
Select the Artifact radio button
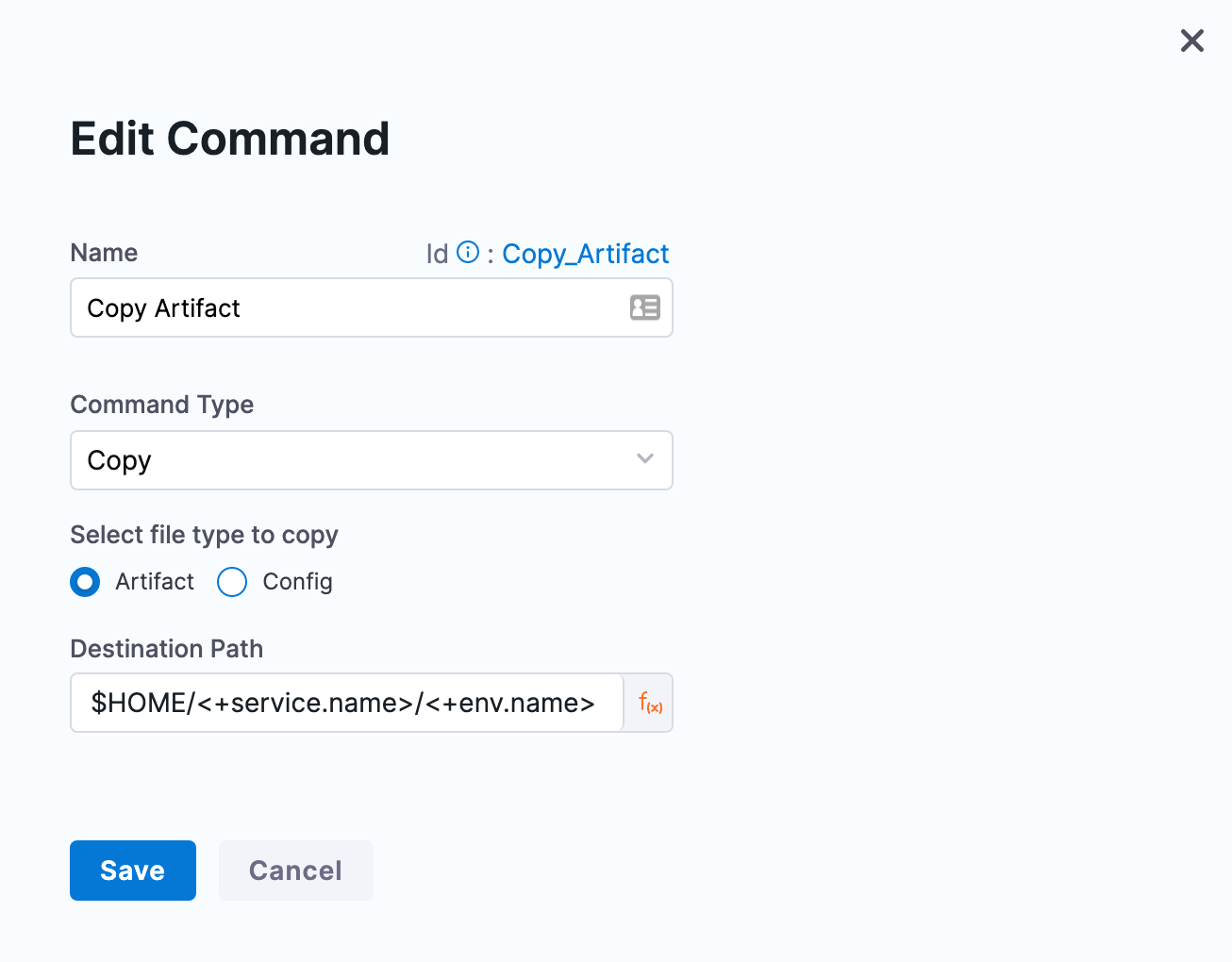pyautogui.click(x=85, y=582)
